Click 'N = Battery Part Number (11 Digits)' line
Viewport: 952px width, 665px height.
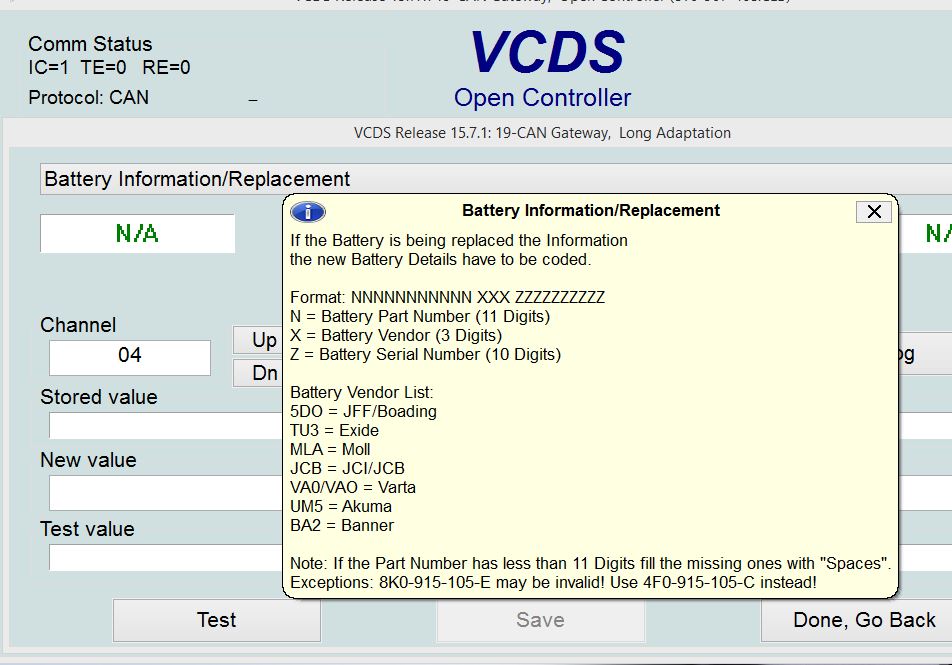[420, 317]
